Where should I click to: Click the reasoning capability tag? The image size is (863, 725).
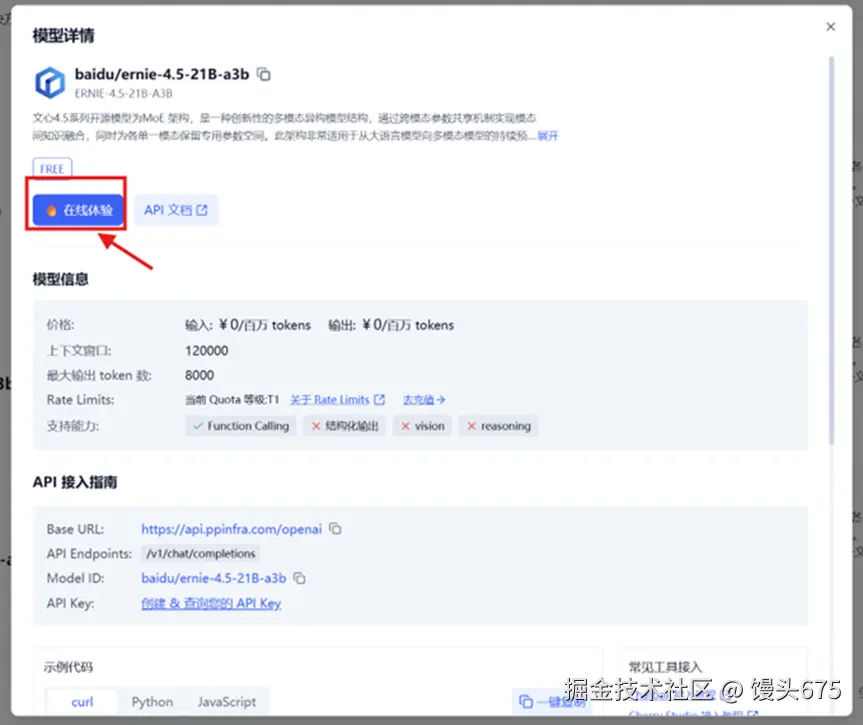pos(499,426)
